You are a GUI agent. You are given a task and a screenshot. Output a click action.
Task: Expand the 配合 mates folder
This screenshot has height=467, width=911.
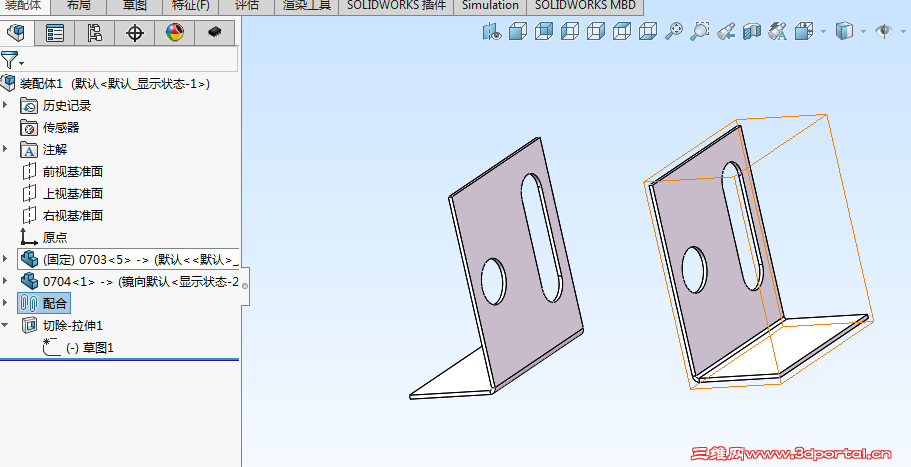click(x=5, y=303)
